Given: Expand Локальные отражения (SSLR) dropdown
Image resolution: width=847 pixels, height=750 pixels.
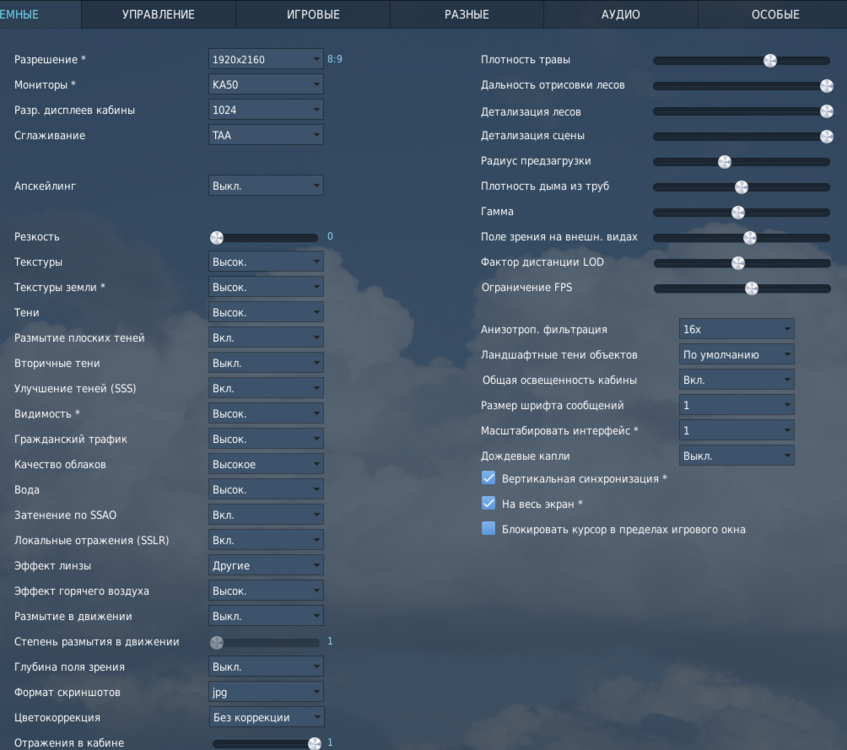Looking at the screenshot, I should [266, 540].
